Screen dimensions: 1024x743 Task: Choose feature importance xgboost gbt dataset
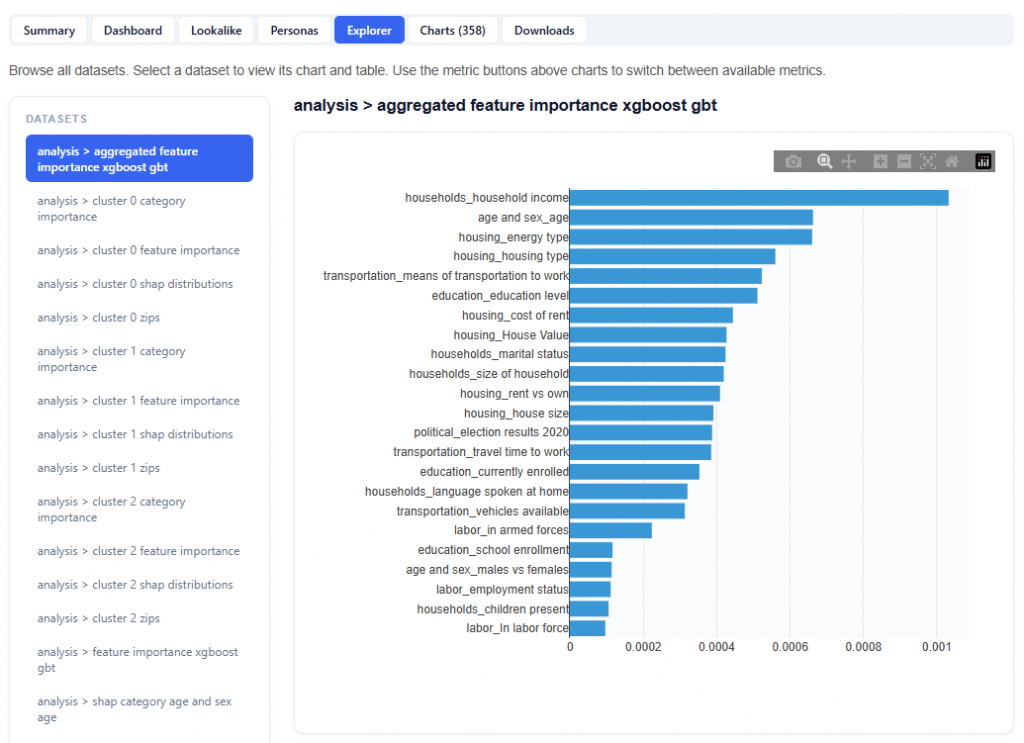click(139, 660)
